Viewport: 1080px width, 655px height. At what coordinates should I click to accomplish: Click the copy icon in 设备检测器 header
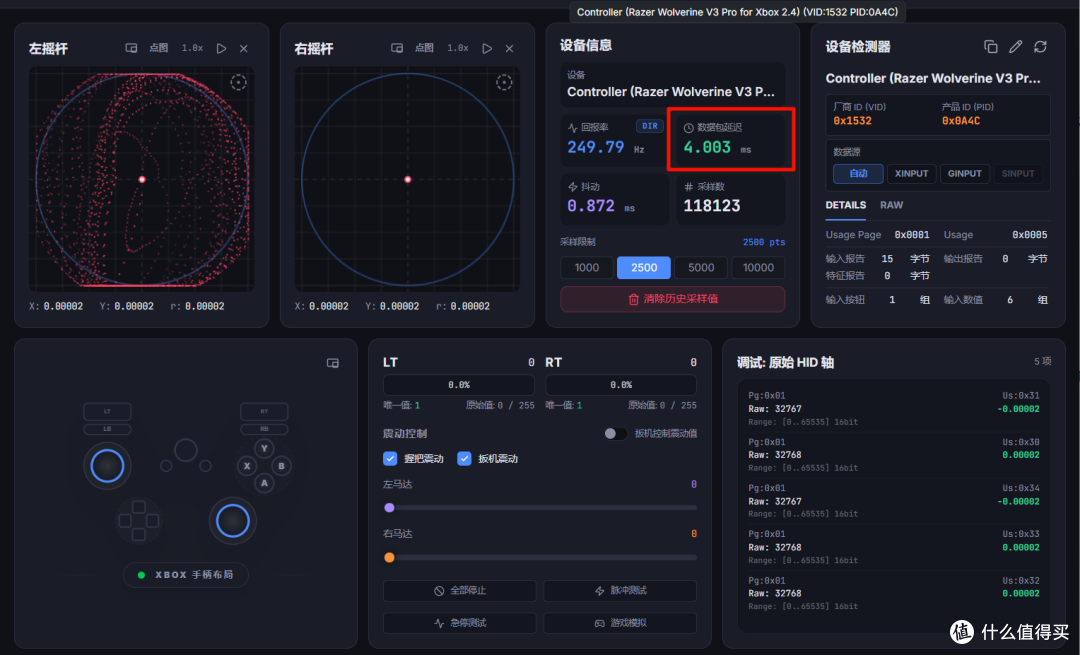coord(990,47)
